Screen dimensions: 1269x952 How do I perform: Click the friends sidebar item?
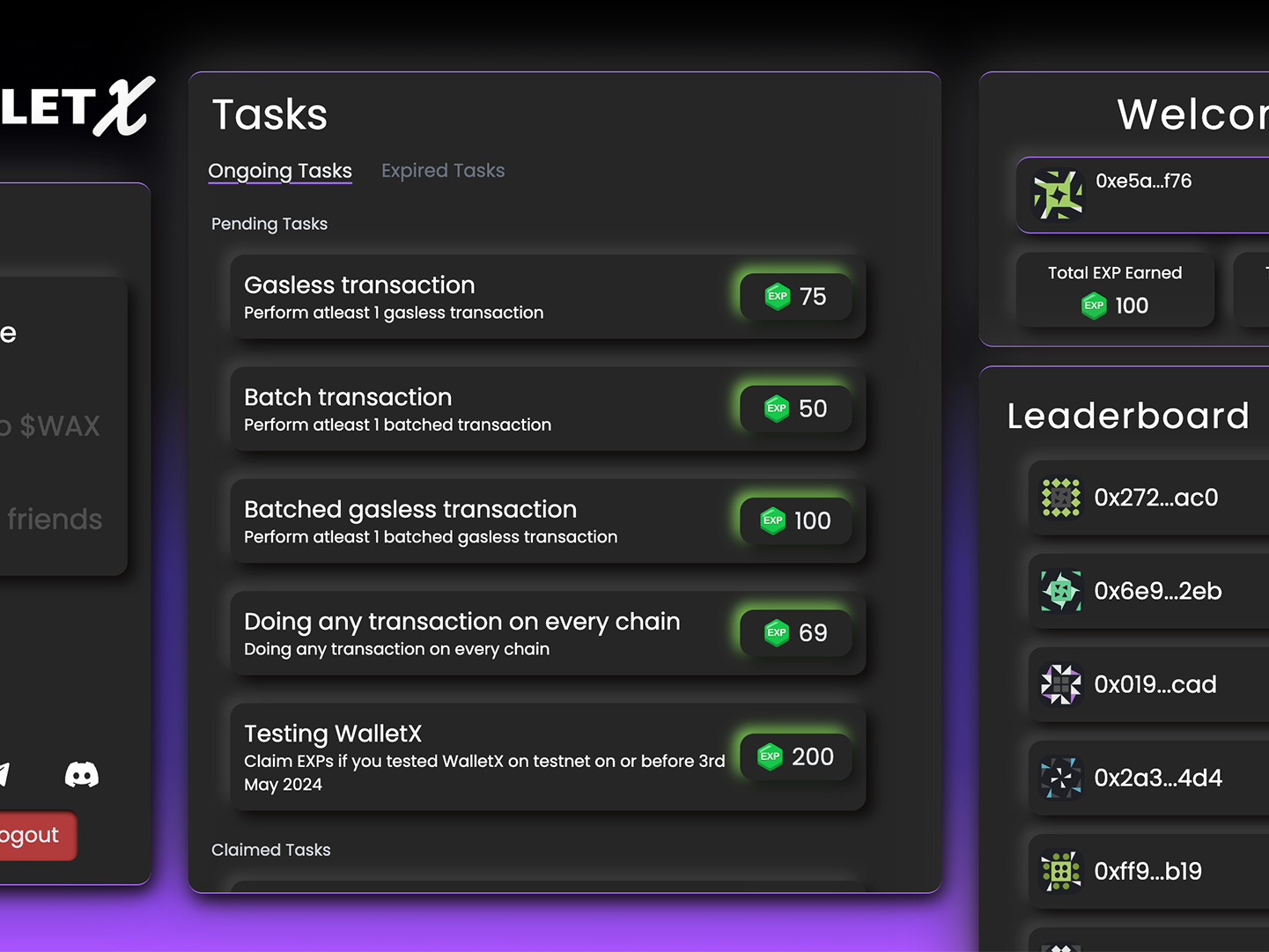pos(51,520)
